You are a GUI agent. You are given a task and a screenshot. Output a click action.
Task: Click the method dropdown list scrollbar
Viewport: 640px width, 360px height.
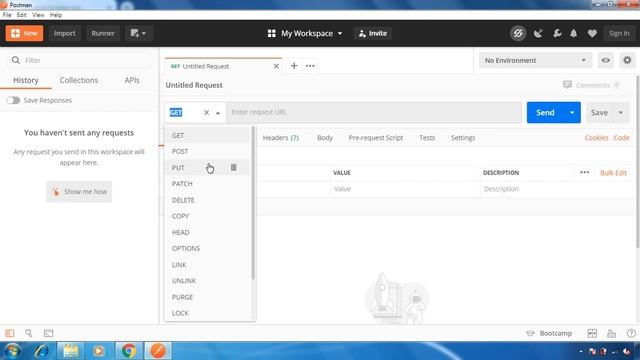coord(253,203)
